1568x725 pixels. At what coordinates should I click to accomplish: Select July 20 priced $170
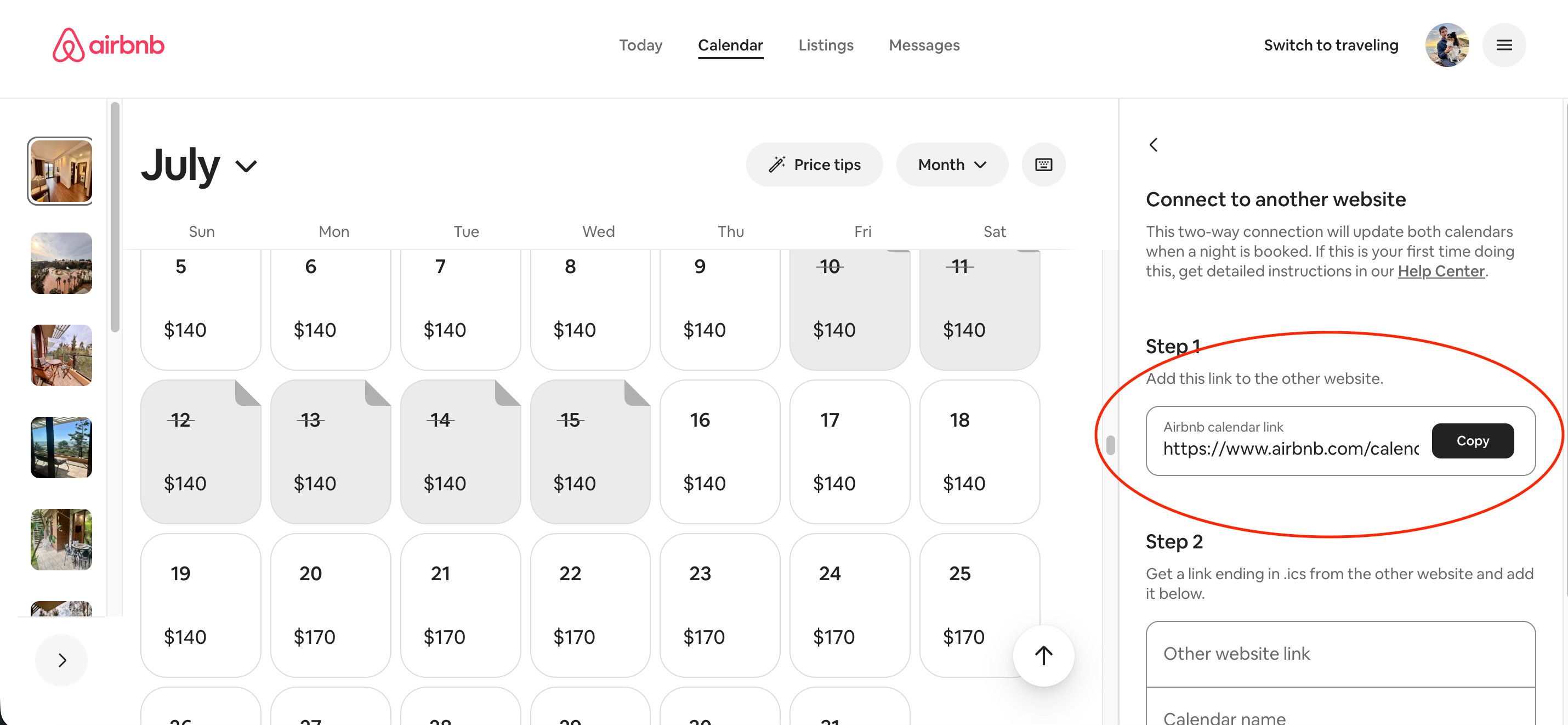pyautogui.click(x=331, y=605)
